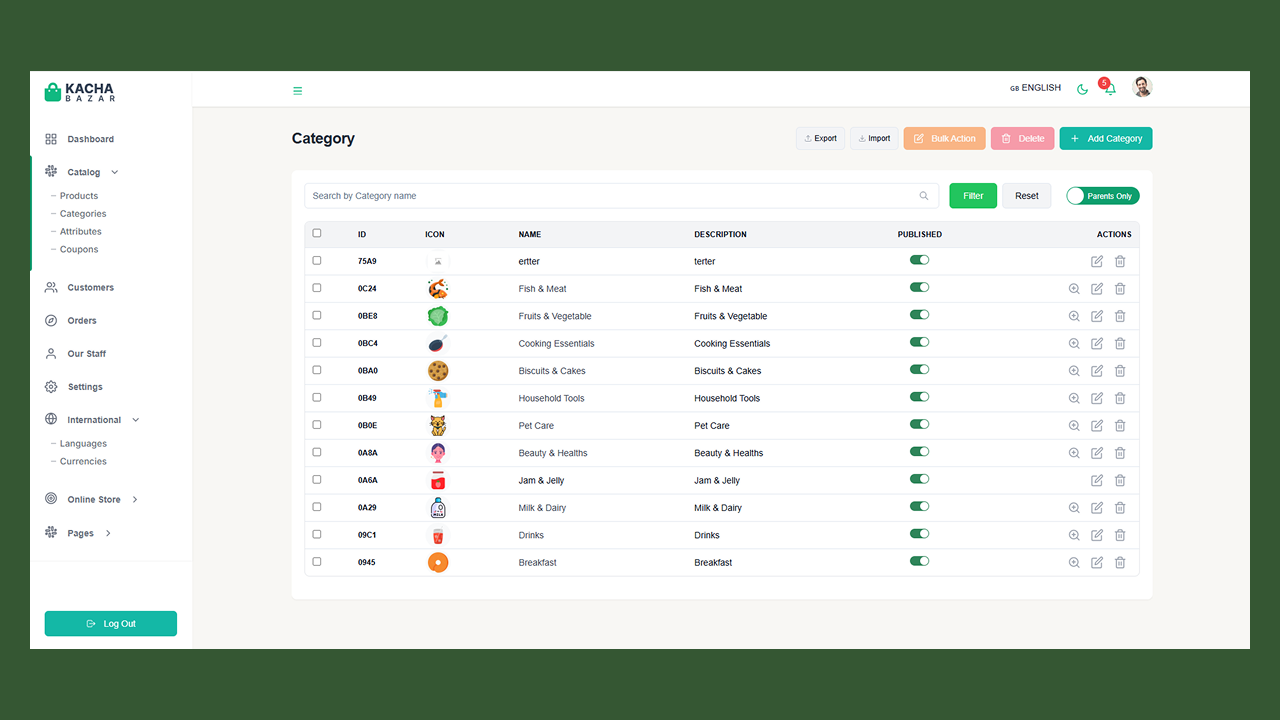View subcategories of Fish & Meat
This screenshot has width=1280, height=720.
pyautogui.click(x=1074, y=288)
